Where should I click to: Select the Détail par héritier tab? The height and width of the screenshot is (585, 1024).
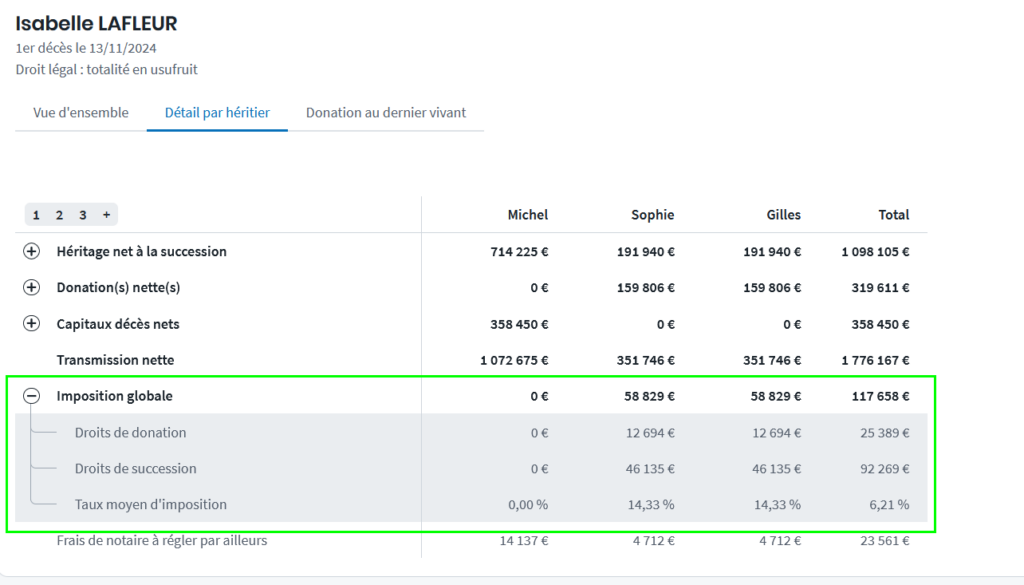click(x=217, y=113)
